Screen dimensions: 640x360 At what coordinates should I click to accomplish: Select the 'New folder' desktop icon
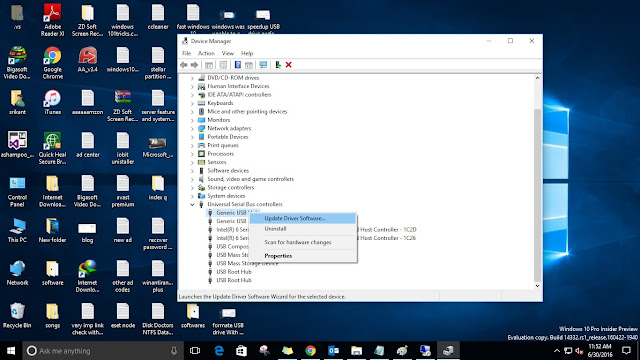(52, 231)
